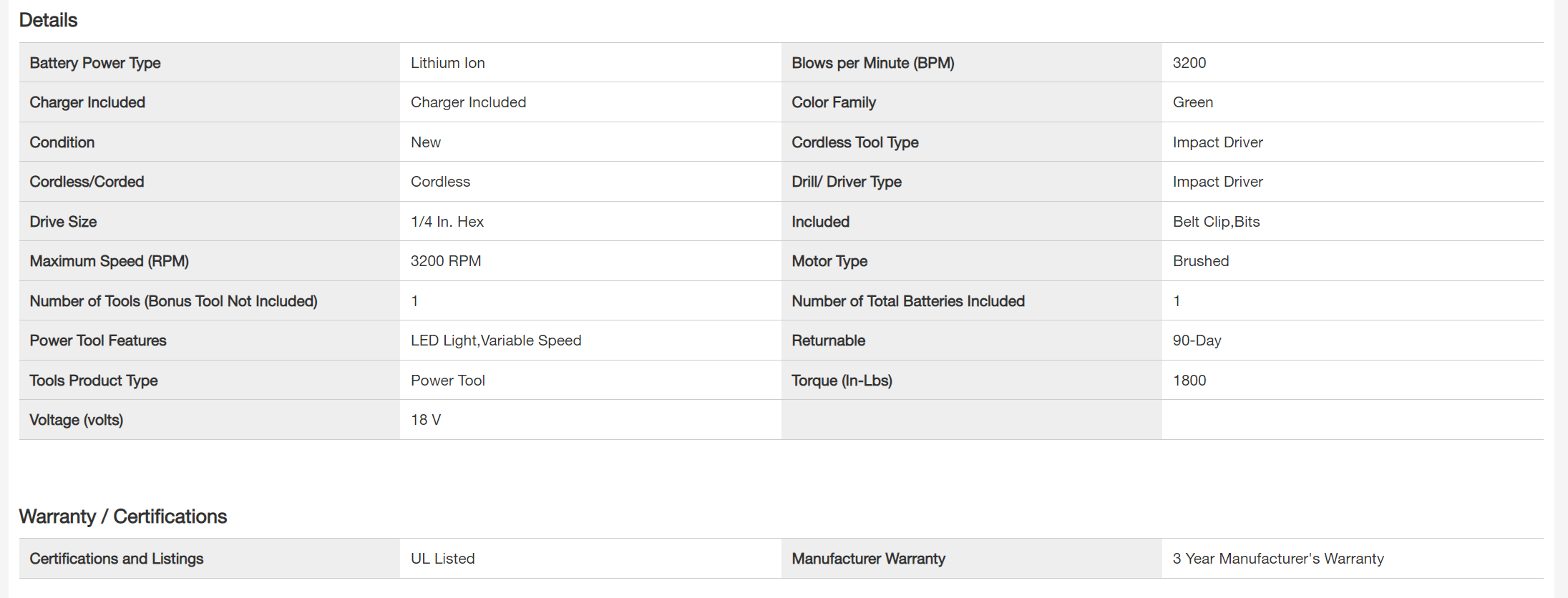Select the Number of Total Batteries Included label

907,301
